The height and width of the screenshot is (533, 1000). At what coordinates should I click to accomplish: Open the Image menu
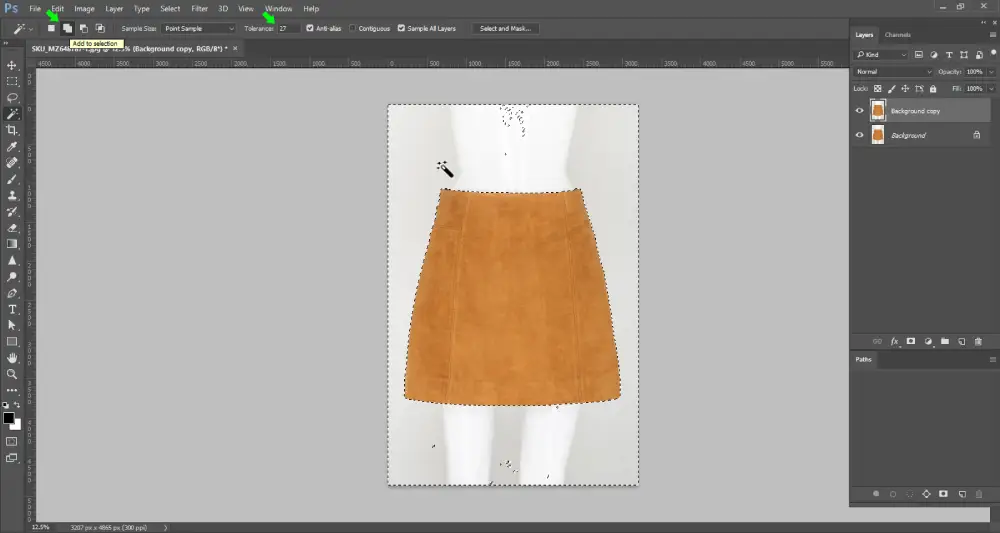84,9
